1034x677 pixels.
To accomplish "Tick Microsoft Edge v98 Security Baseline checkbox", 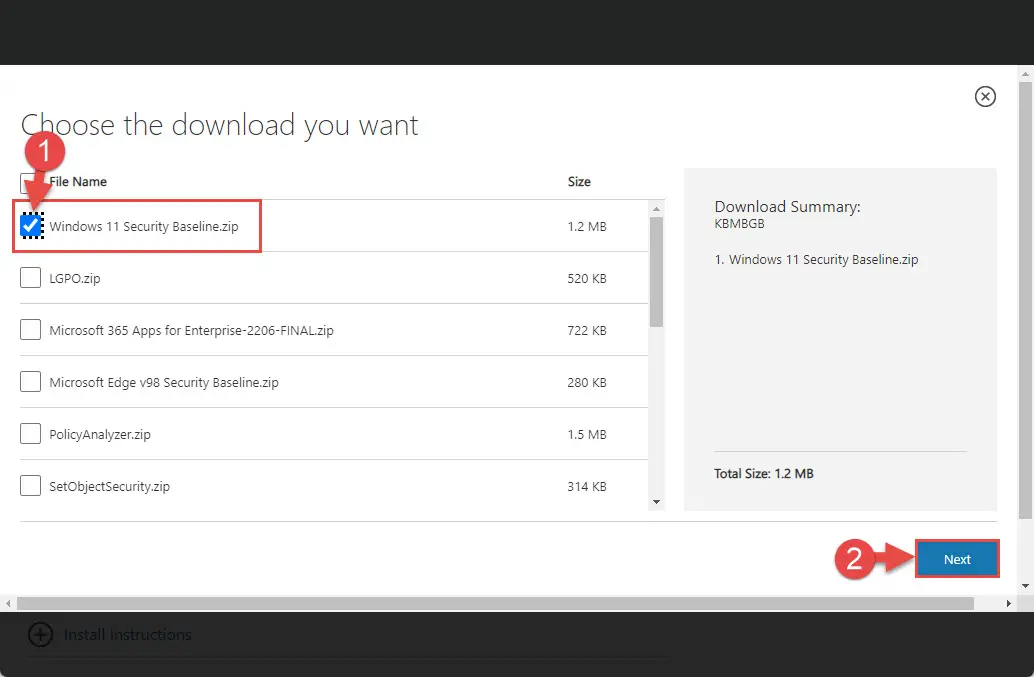I will [x=30, y=382].
